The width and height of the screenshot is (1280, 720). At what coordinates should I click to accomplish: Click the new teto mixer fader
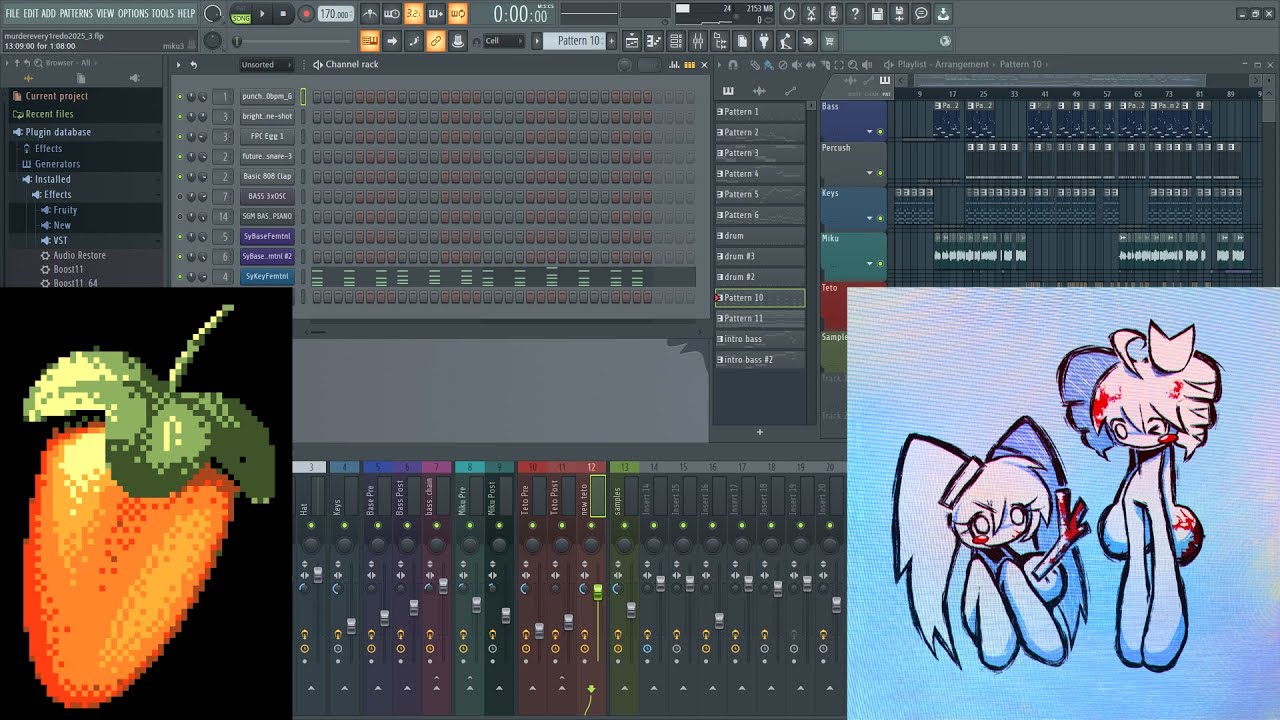pos(598,592)
